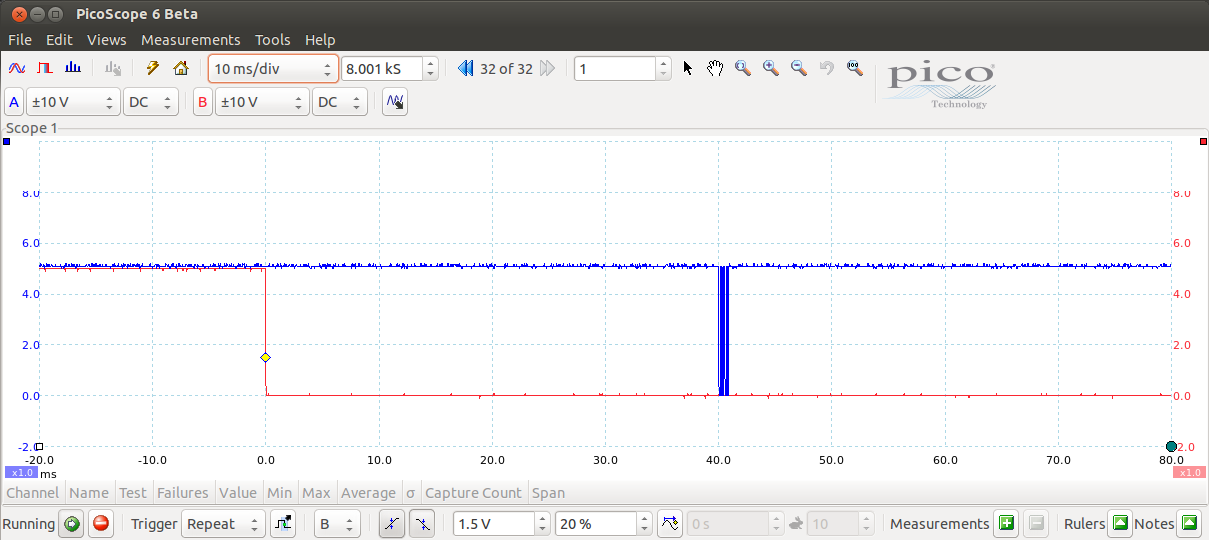
Task: Add a measurement with plus icon
Action: coord(1006,523)
